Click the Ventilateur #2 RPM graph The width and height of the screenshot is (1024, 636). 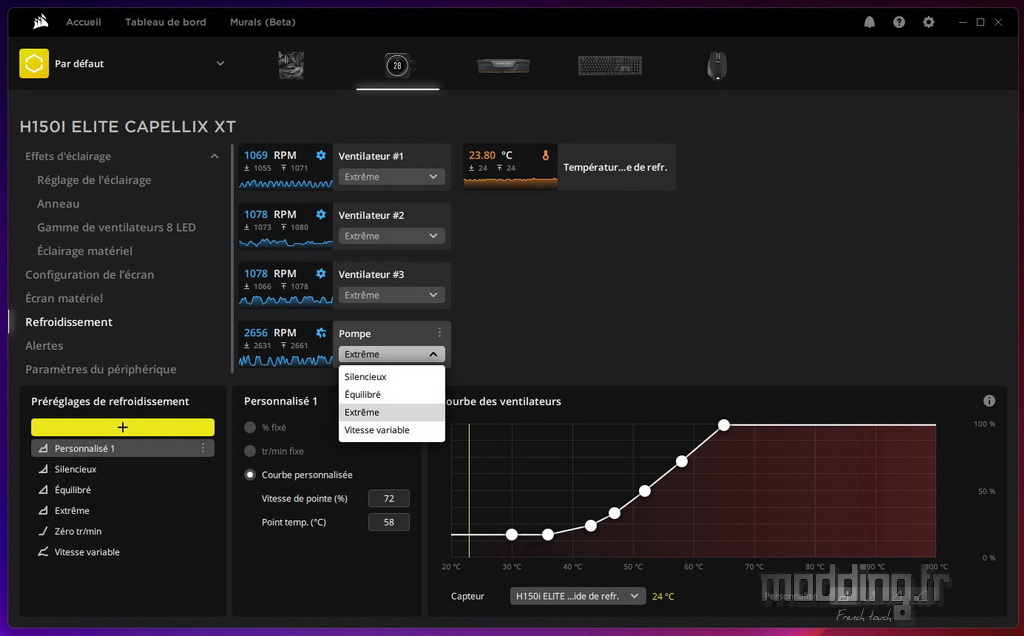(x=285, y=243)
